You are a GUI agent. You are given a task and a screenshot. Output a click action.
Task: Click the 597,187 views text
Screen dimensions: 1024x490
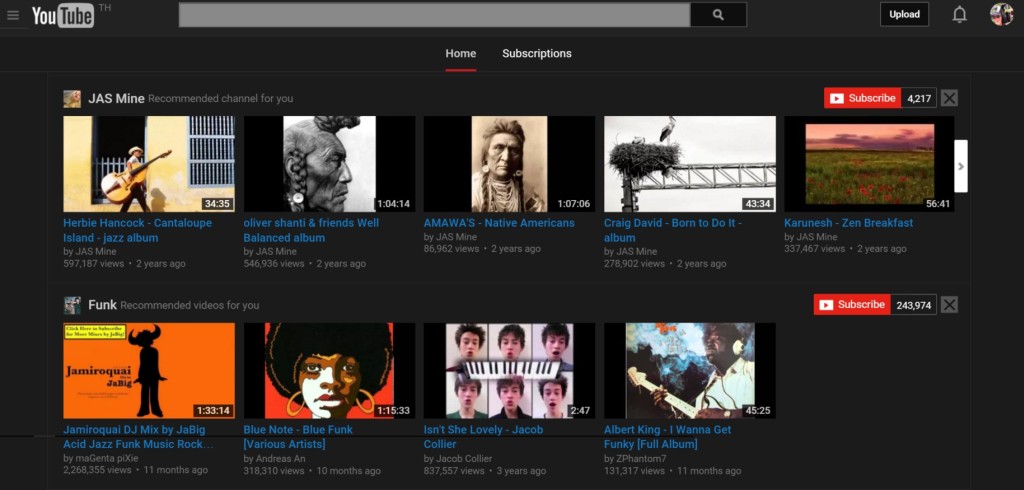click(93, 264)
